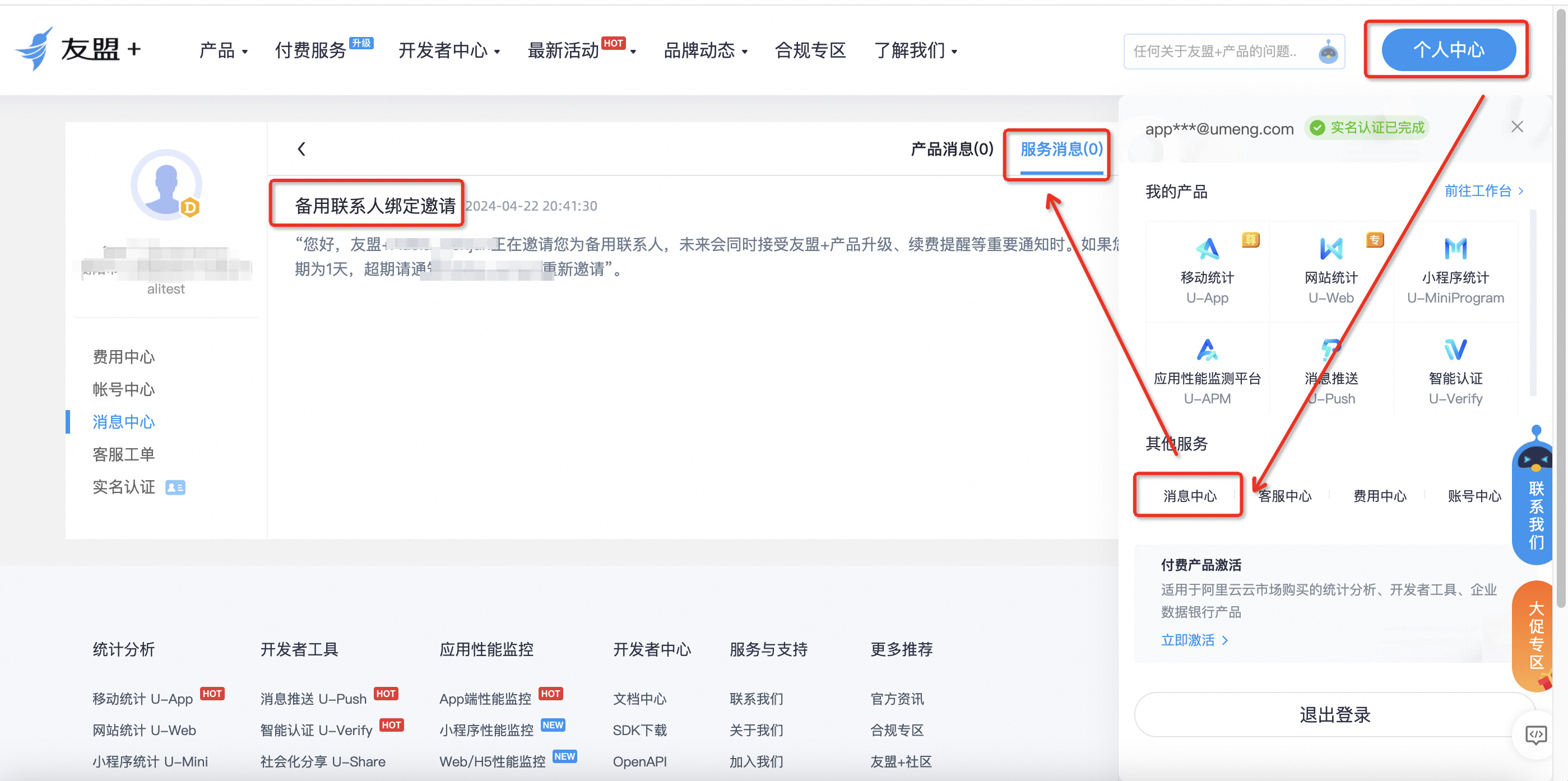Click footer link 消息推送 U-Push
1568x781 pixels.
coord(313,699)
